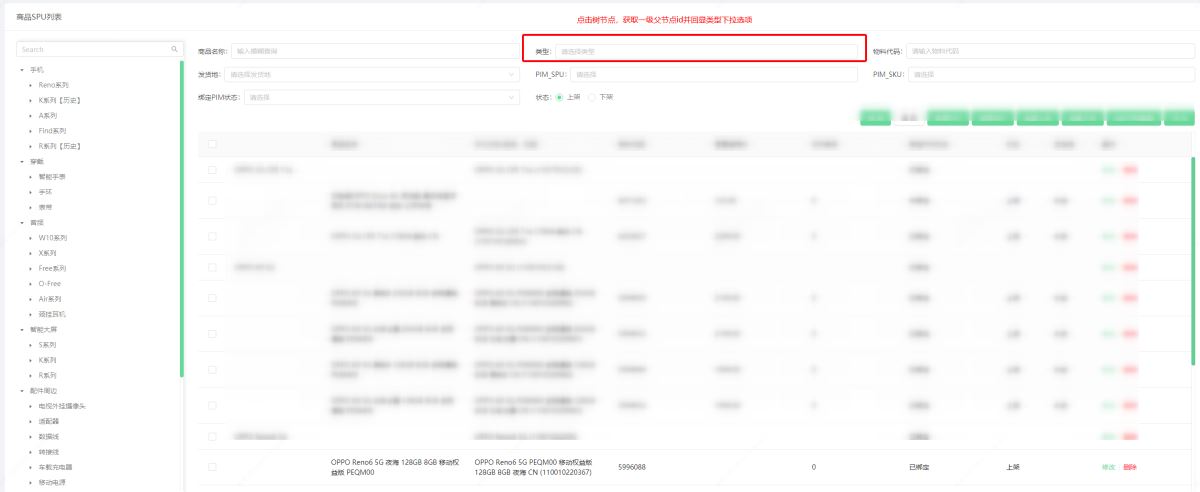Click 上架 status cell in OPPO Reno6 夜海 row

click(1013, 467)
